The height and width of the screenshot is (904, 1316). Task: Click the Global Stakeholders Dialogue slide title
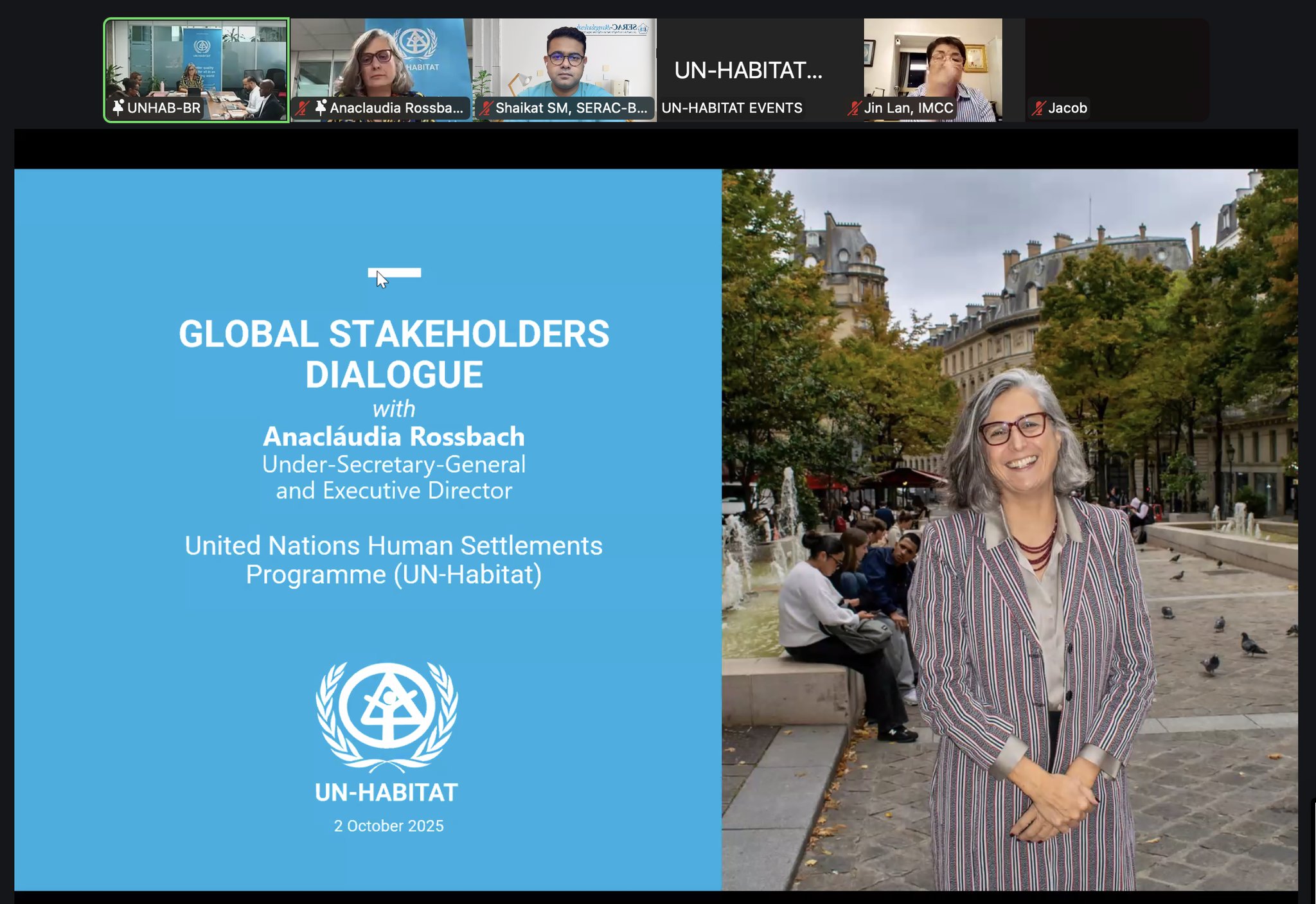click(394, 353)
